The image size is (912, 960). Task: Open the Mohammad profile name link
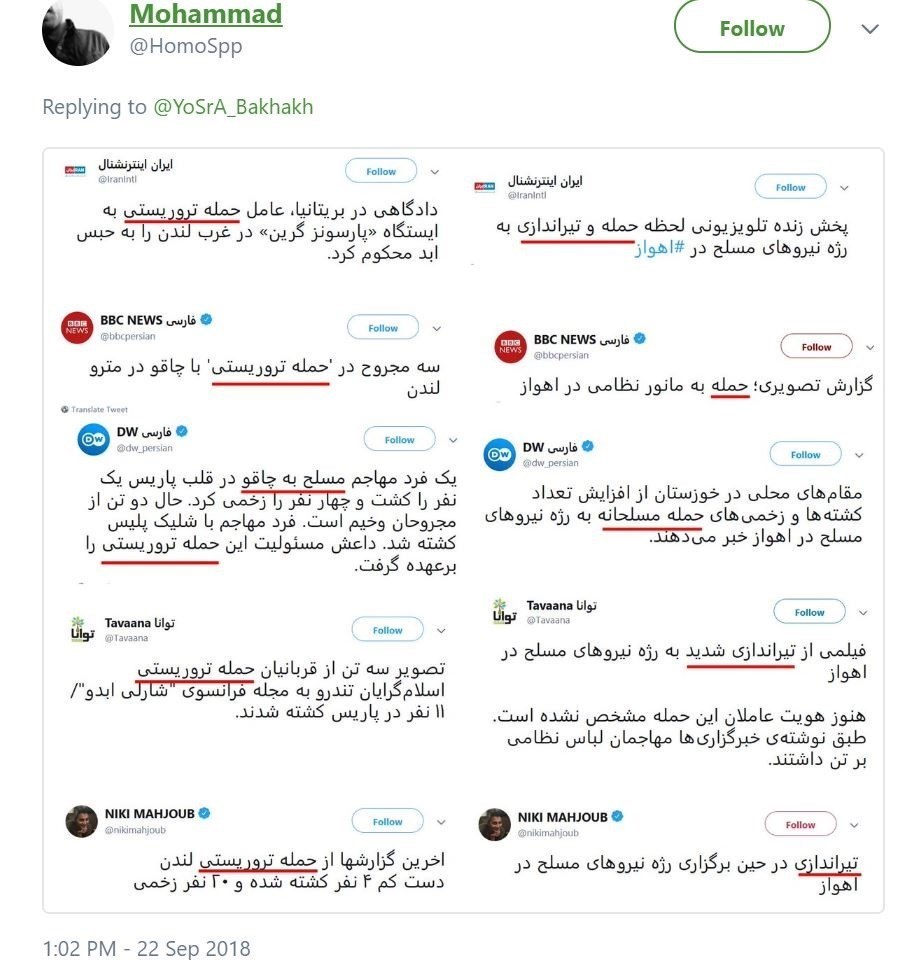pos(206,15)
